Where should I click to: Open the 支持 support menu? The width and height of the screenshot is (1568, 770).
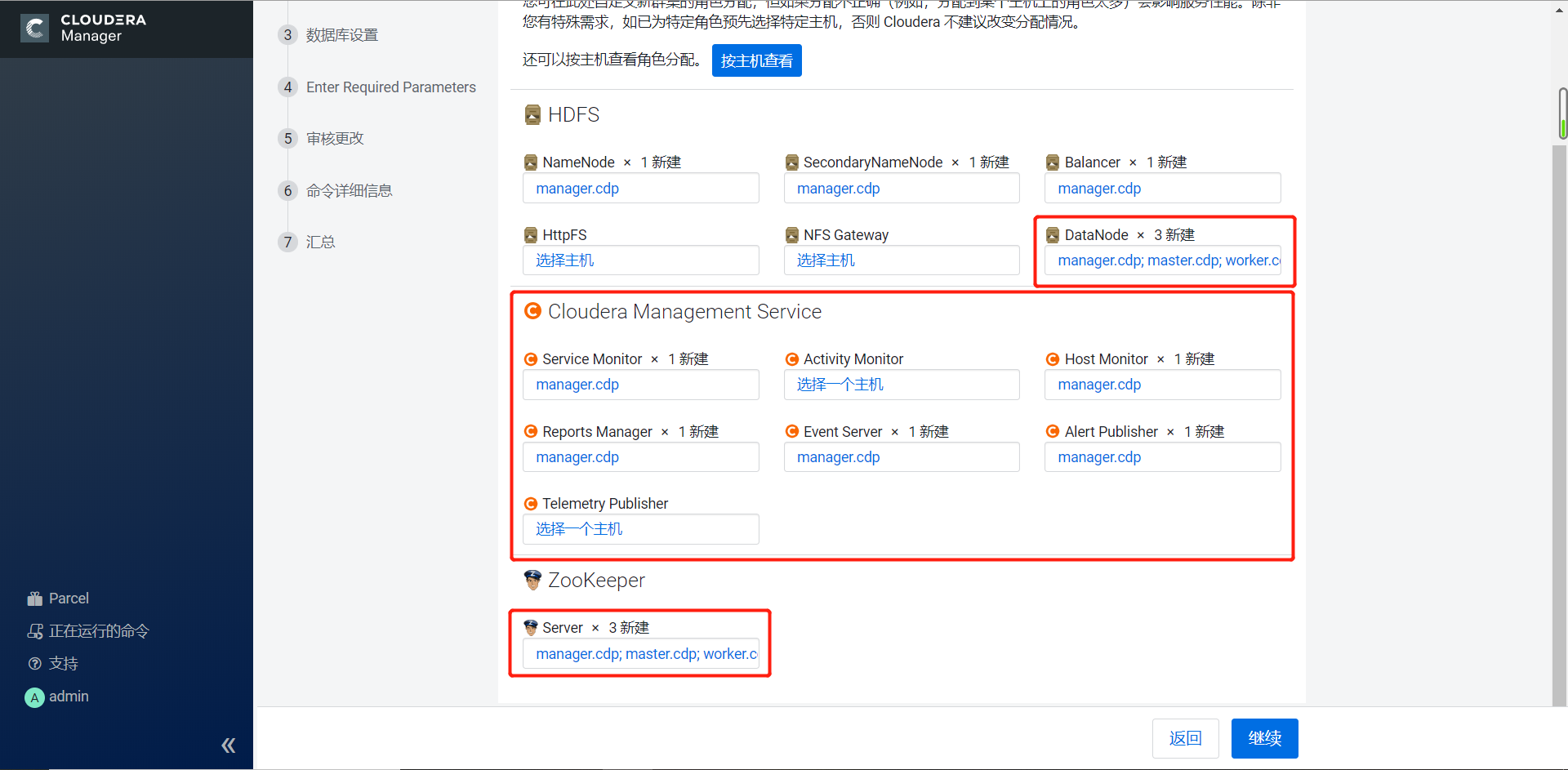pyautogui.click(x=63, y=664)
